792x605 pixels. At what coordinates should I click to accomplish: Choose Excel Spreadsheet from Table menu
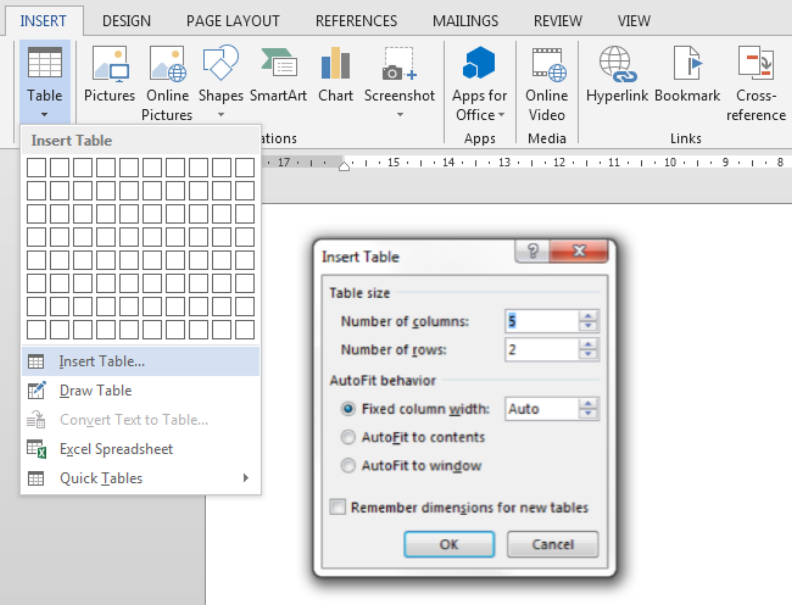pos(115,449)
